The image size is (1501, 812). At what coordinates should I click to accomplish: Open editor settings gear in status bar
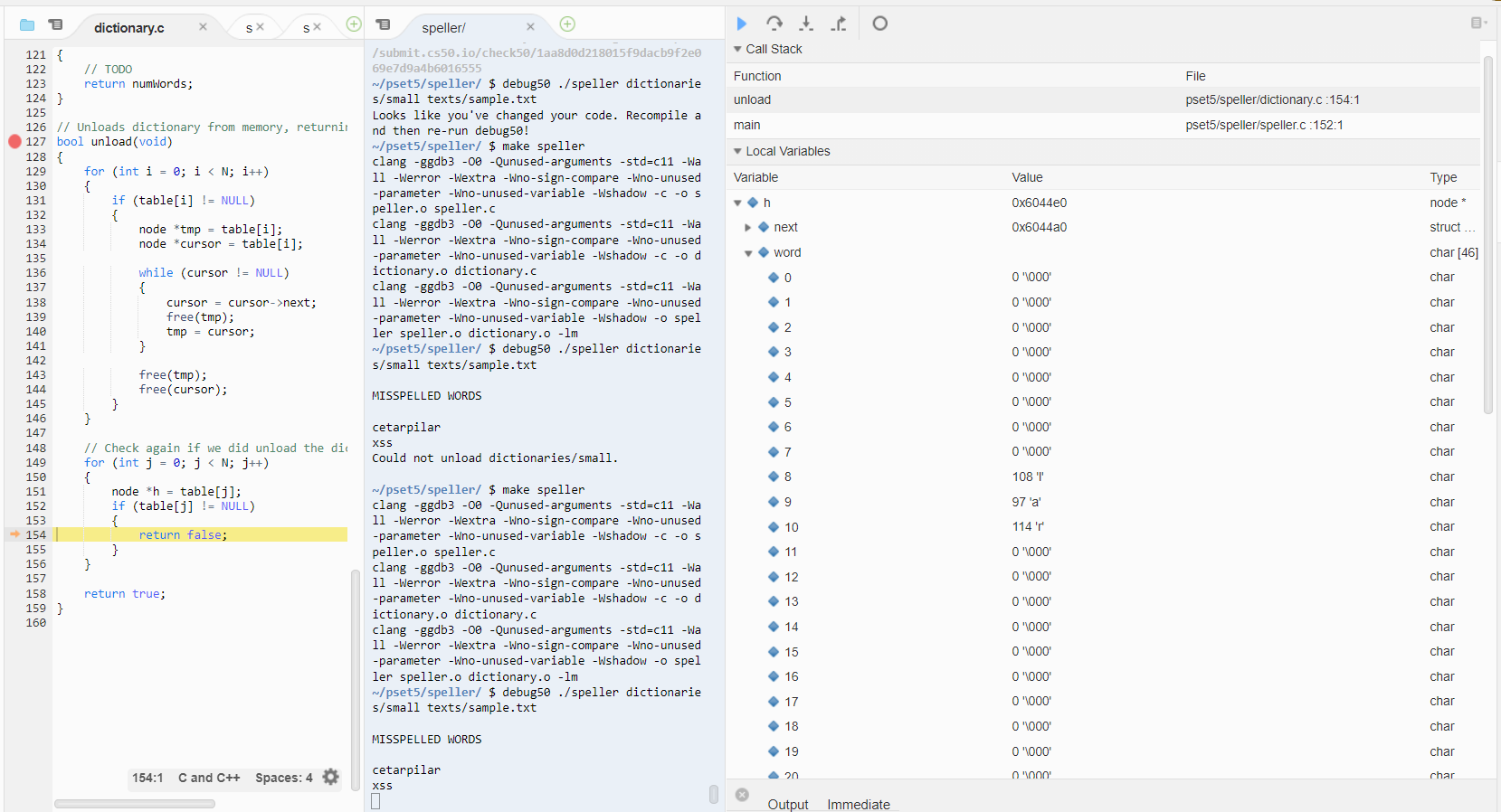[x=331, y=777]
